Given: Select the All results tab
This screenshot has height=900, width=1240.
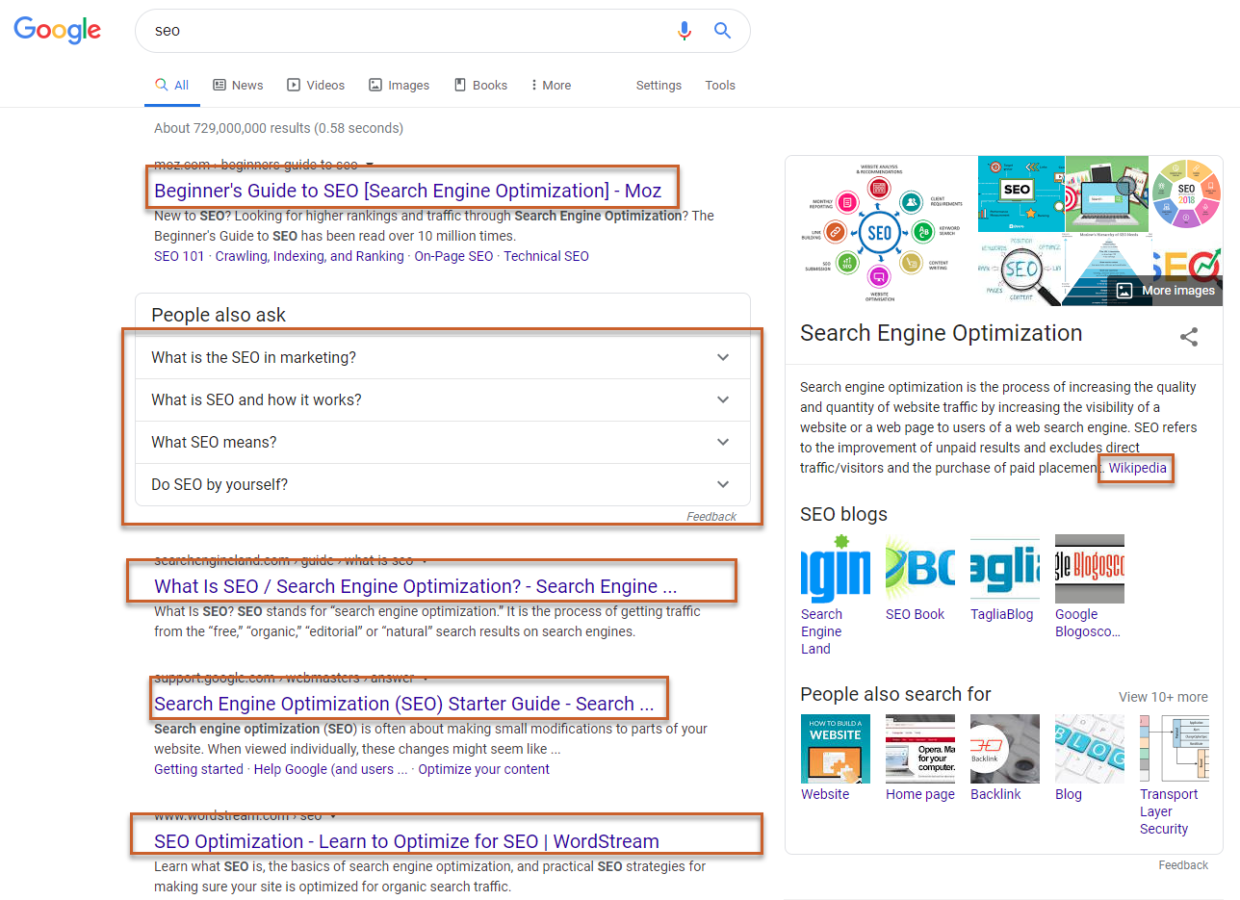Looking at the screenshot, I should coord(172,85).
